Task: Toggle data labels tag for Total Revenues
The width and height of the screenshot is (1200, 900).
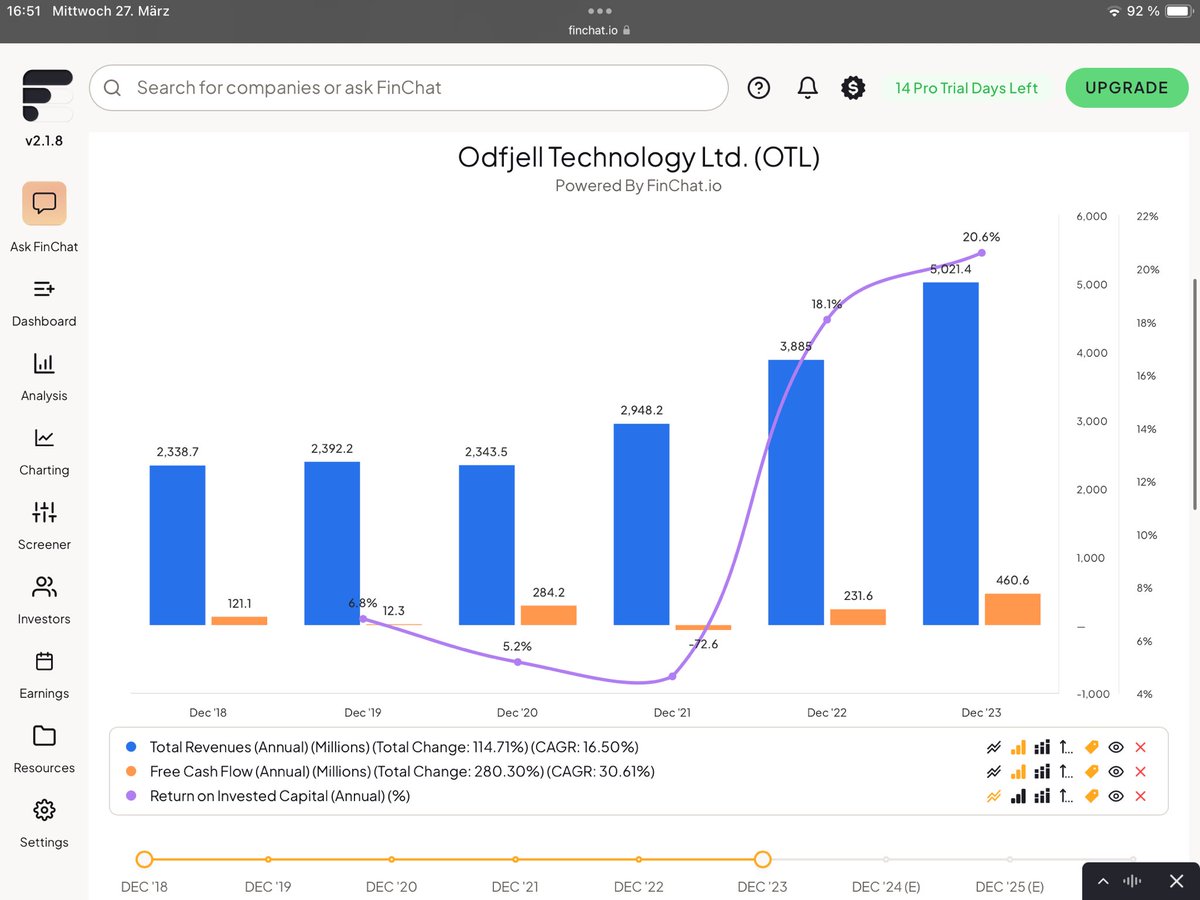Action: (1091, 747)
